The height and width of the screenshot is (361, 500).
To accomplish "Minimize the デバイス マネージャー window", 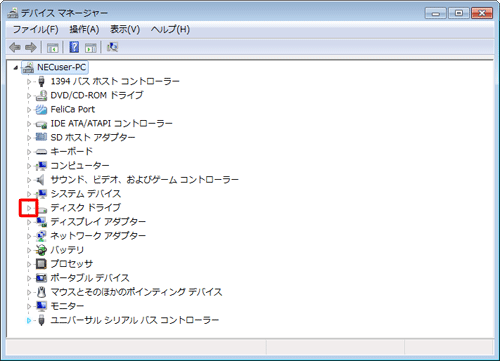I will click(x=435, y=13).
